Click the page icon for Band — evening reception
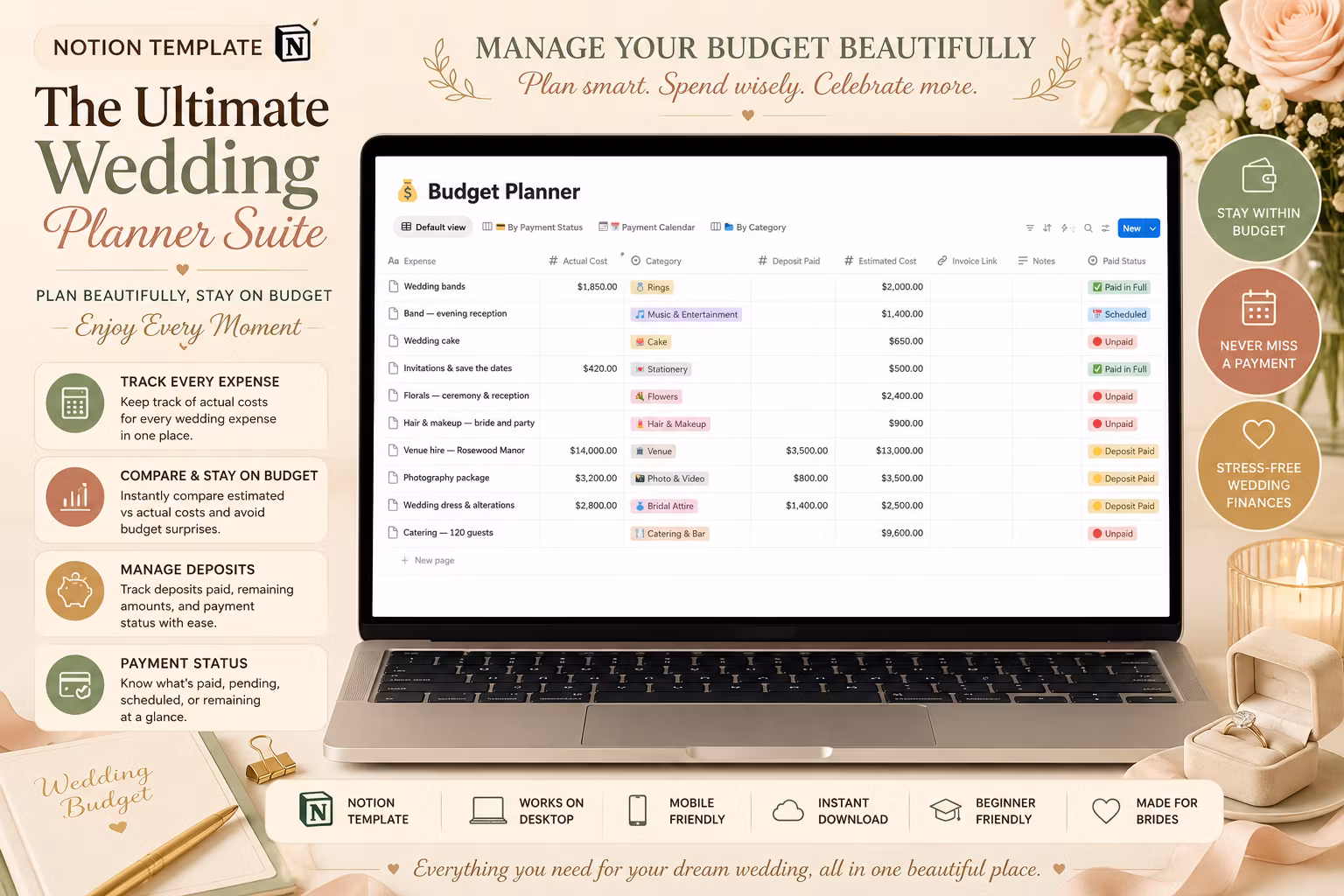The height and width of the screenshot is (896, 1344). [393, 313]
